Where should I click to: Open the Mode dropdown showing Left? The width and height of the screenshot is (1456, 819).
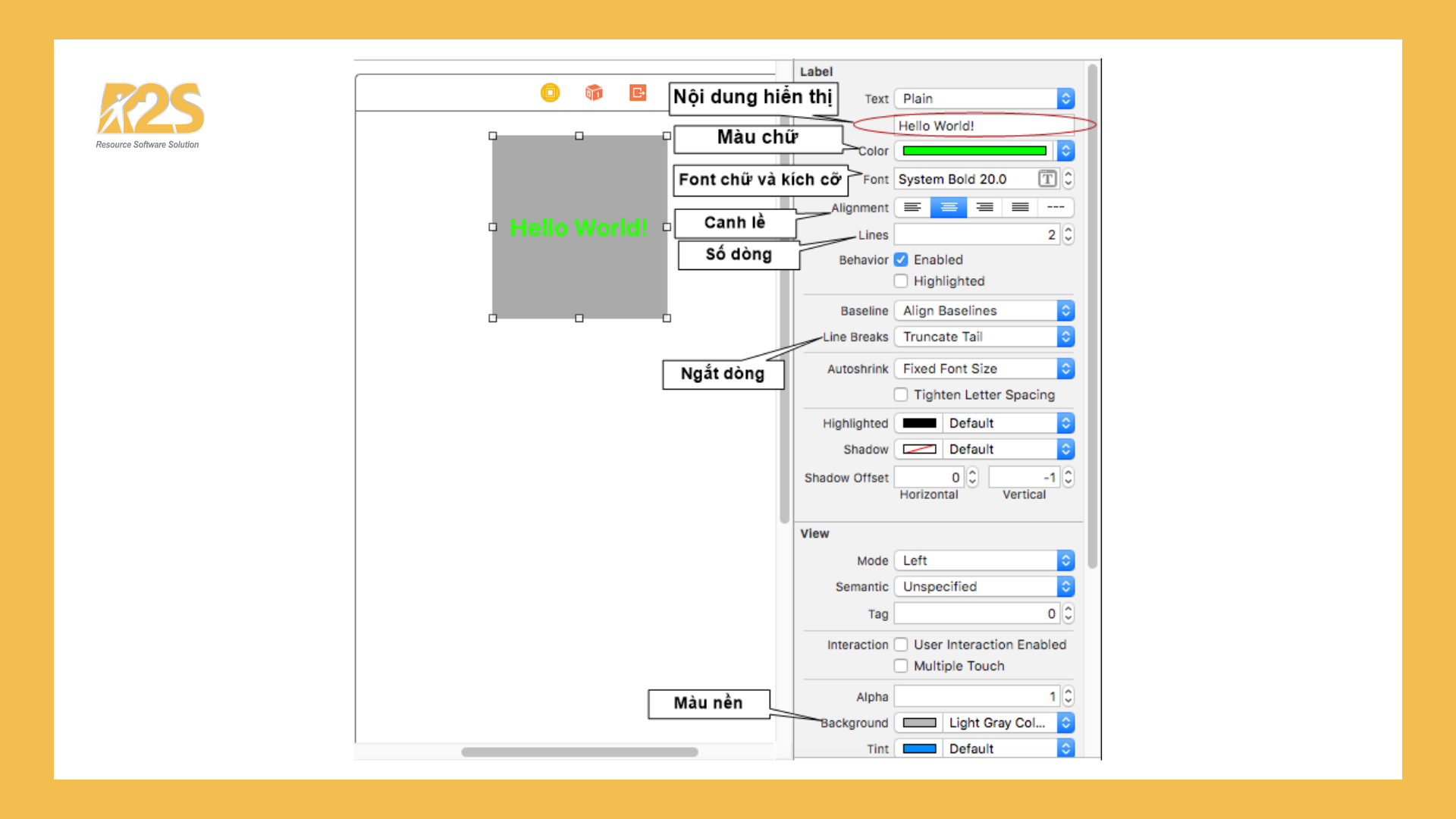pos(983,560)
